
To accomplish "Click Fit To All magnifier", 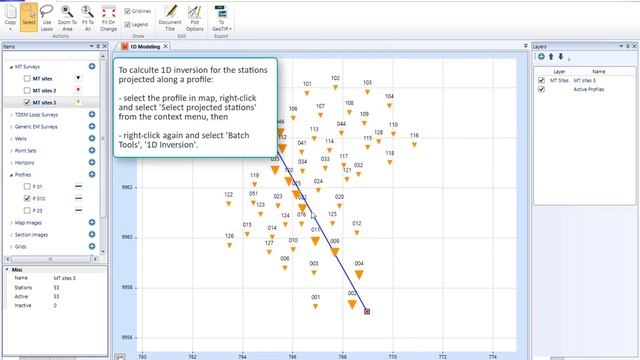I will (88, 17).
